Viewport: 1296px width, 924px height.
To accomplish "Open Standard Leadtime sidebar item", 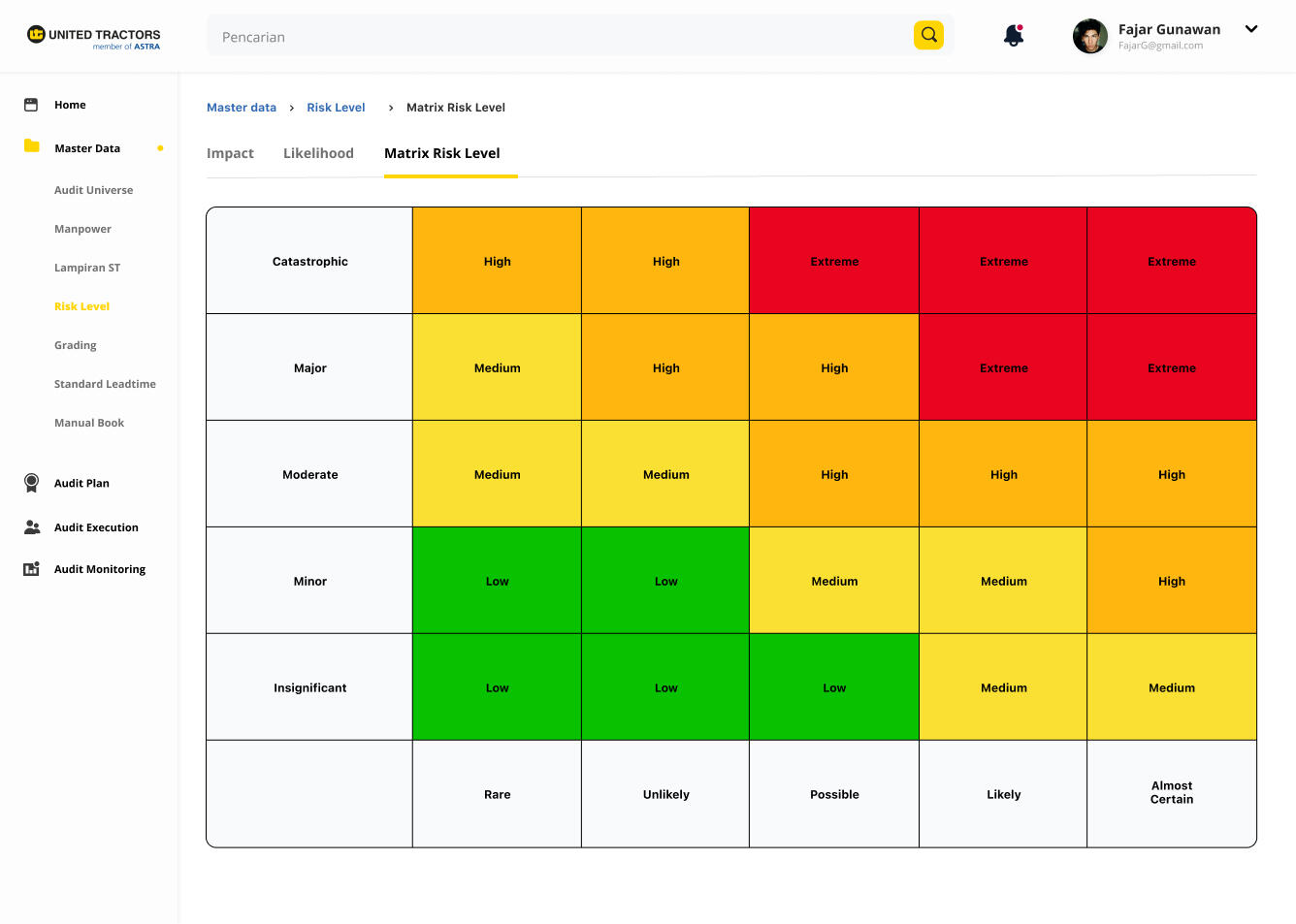I will [105, 384].
